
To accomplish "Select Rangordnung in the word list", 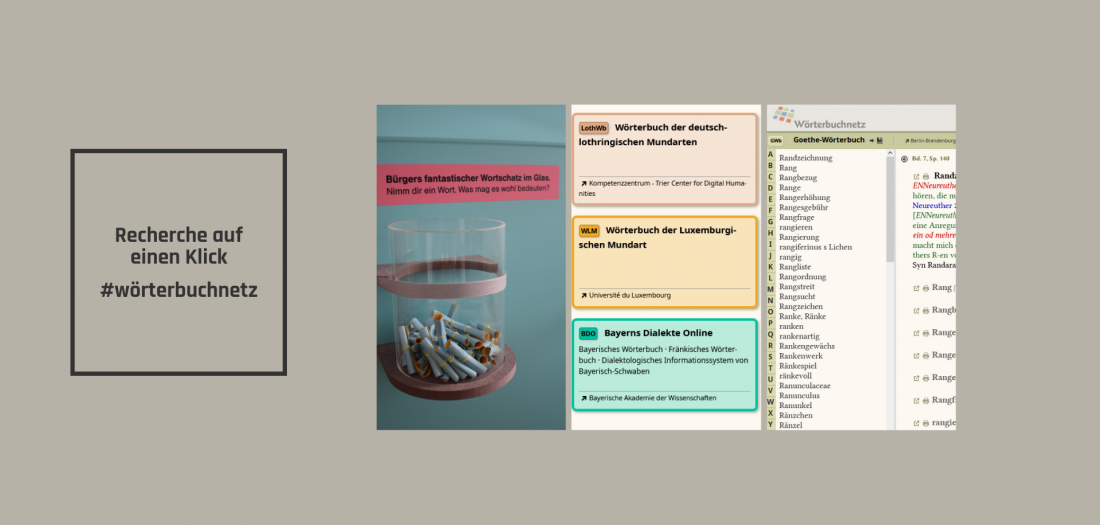I will coord(803,277).
